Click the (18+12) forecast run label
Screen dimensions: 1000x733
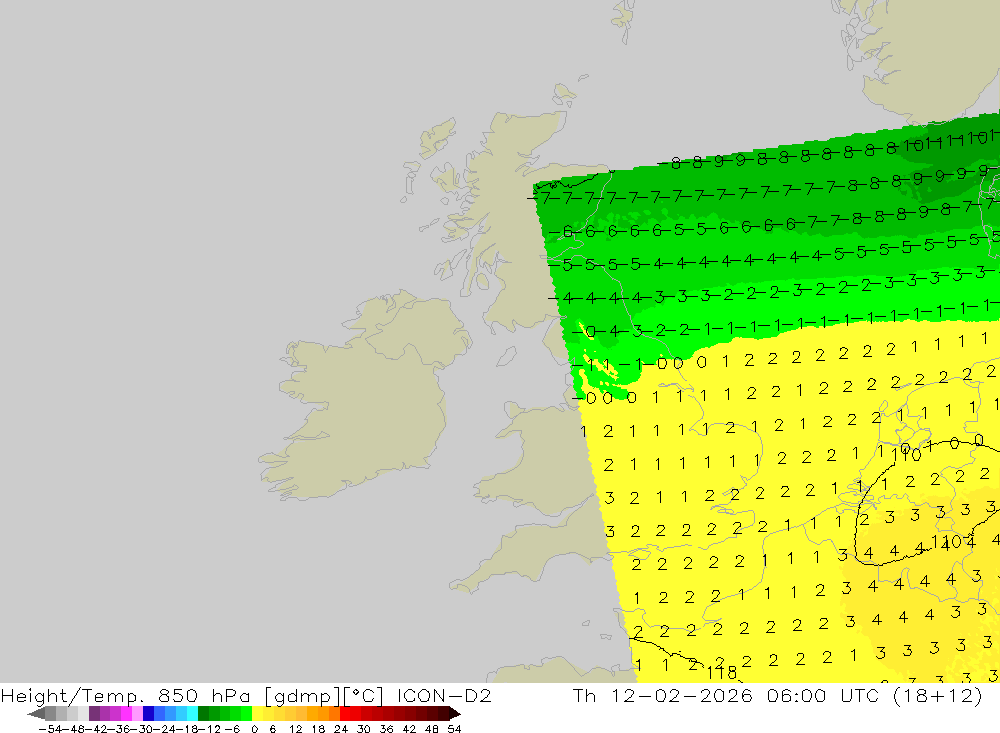coord(938,695)
